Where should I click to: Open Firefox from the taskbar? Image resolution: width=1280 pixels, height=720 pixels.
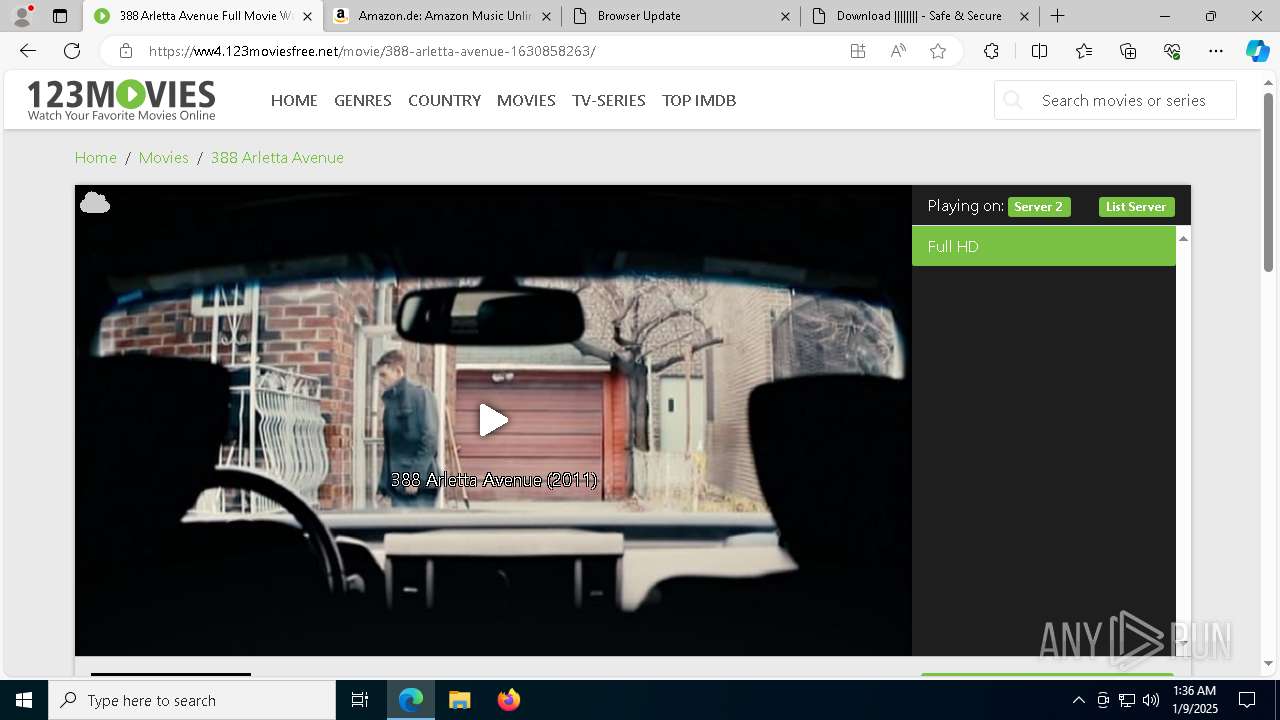pyautogui.click(x=509, y=700)
